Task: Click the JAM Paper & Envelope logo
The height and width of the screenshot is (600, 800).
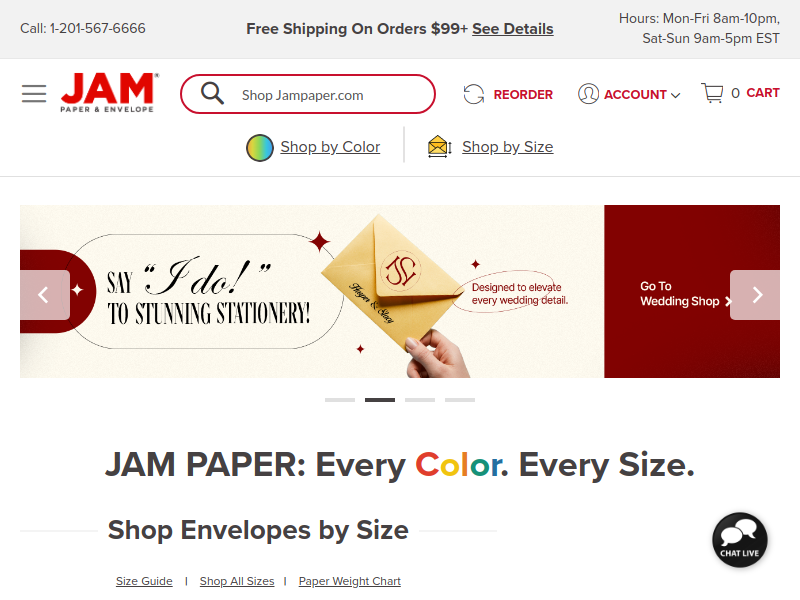Action: point(110,92)
